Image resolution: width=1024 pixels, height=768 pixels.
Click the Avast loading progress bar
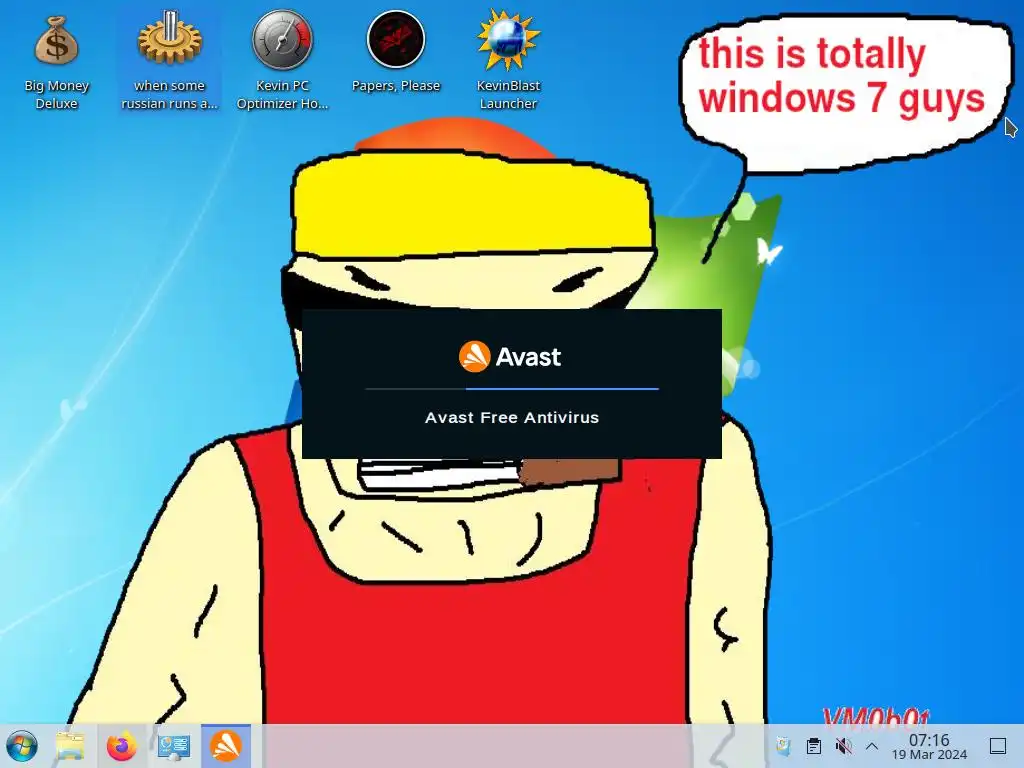click(512, 389)
